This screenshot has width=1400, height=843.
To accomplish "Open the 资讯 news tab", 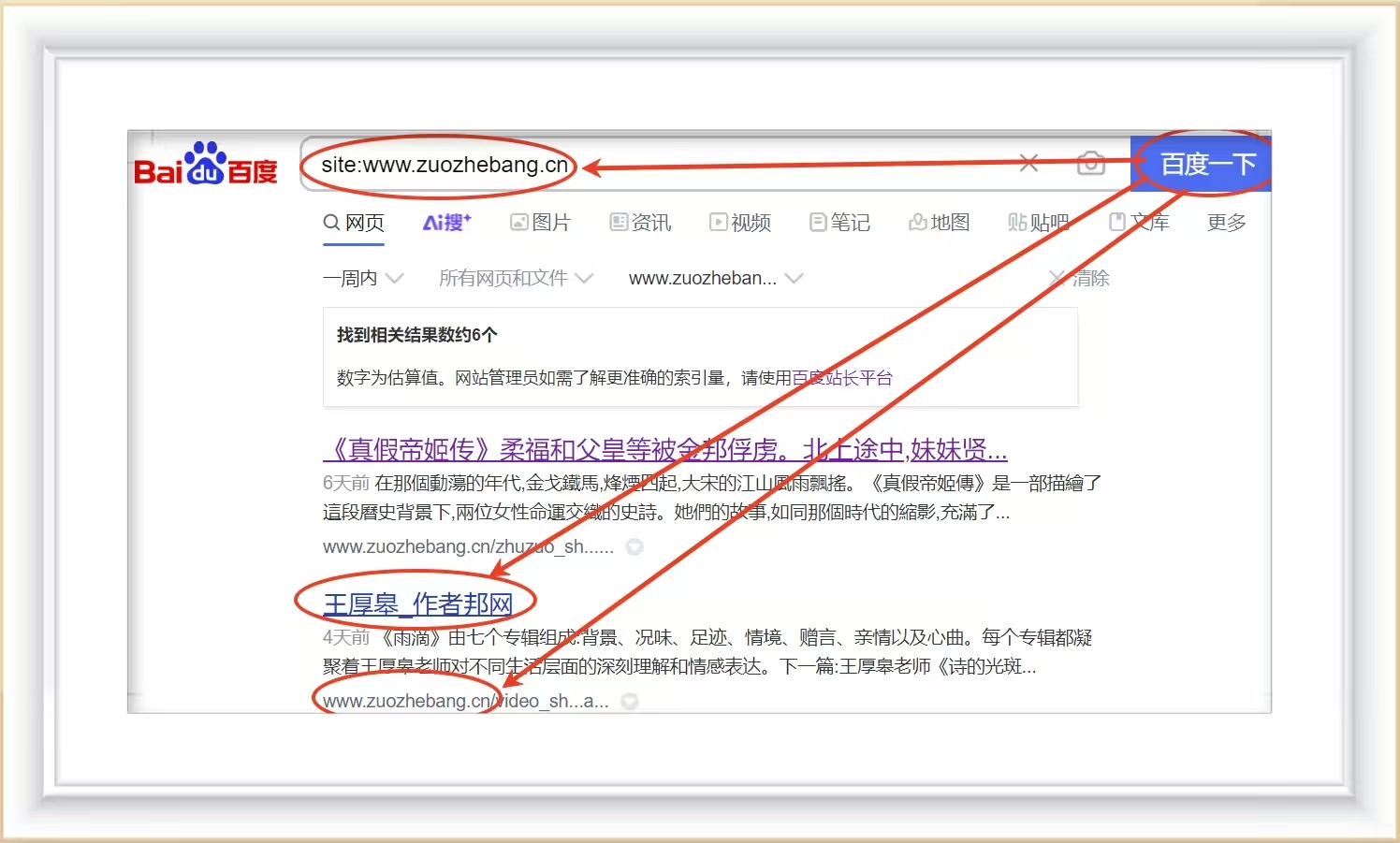I will click(640, 223).
